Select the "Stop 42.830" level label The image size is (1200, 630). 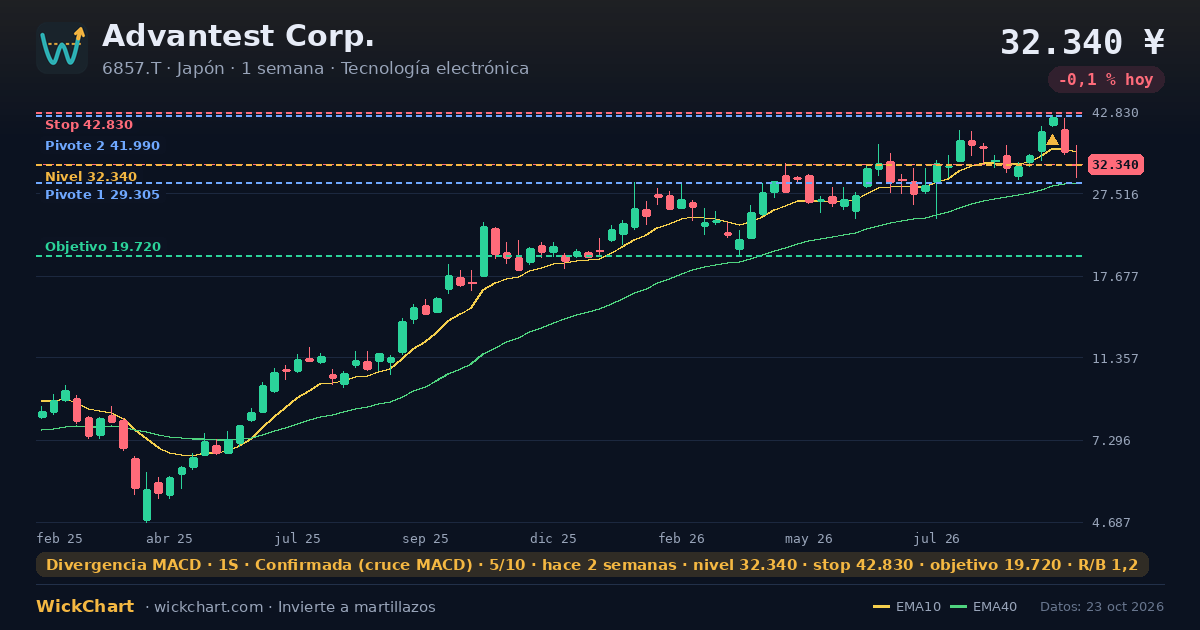[x=89, y=125]
